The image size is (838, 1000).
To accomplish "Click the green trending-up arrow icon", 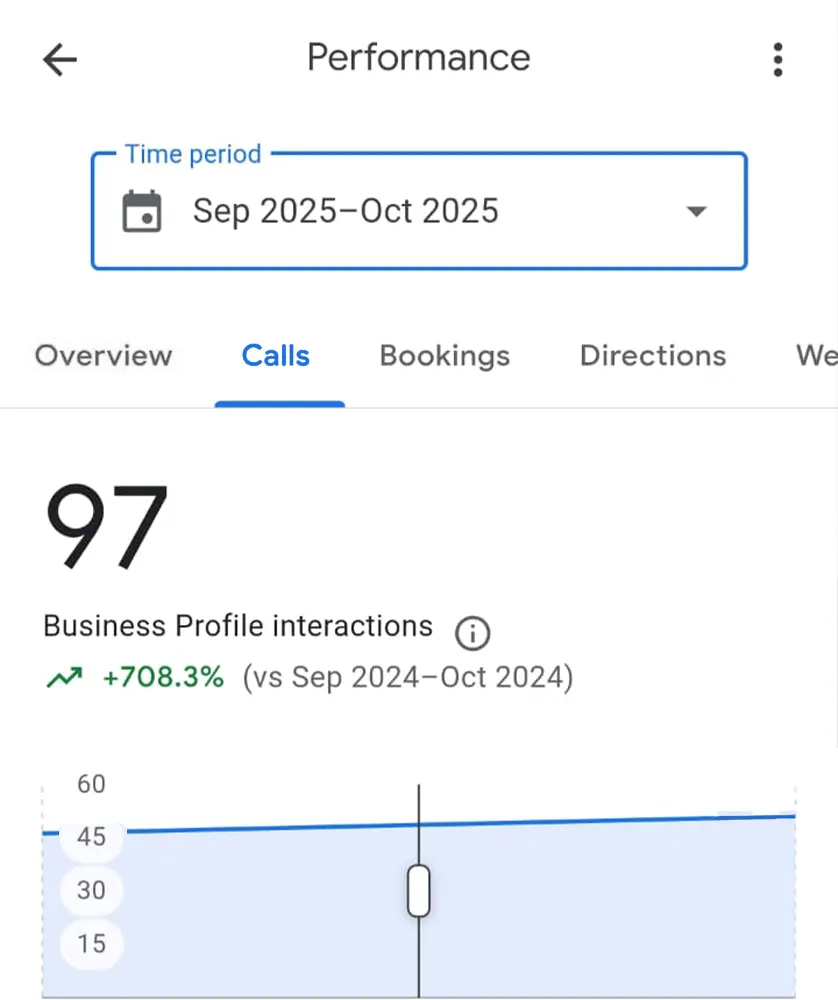I will click(63, 679).
